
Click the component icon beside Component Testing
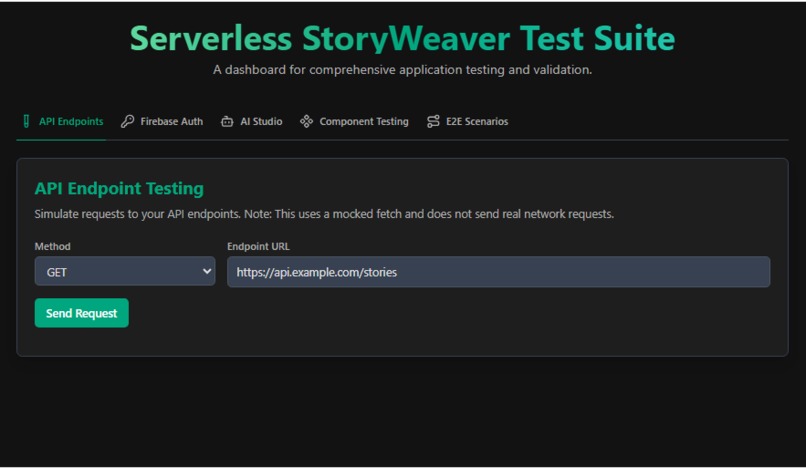pos(306,121)
